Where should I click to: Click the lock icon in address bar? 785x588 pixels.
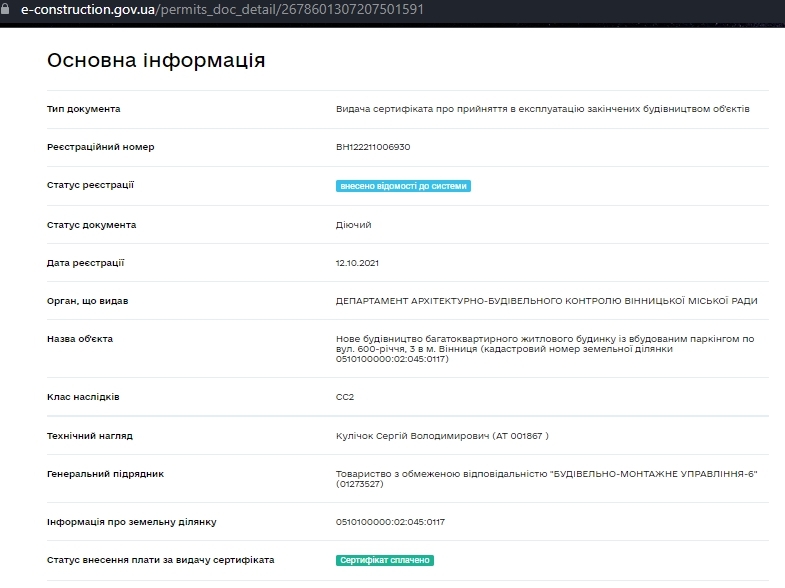pyautogui.click(x=5, y=9)
